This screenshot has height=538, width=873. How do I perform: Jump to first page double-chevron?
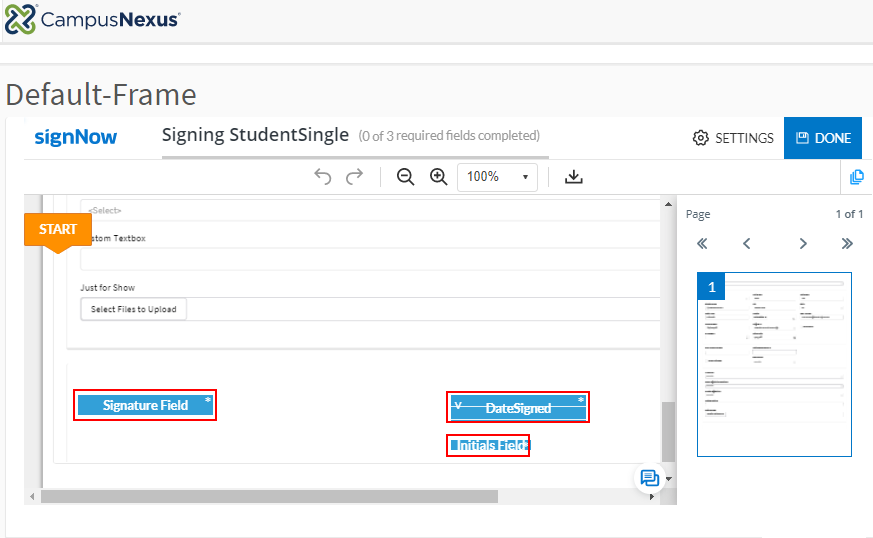[702, 243]
